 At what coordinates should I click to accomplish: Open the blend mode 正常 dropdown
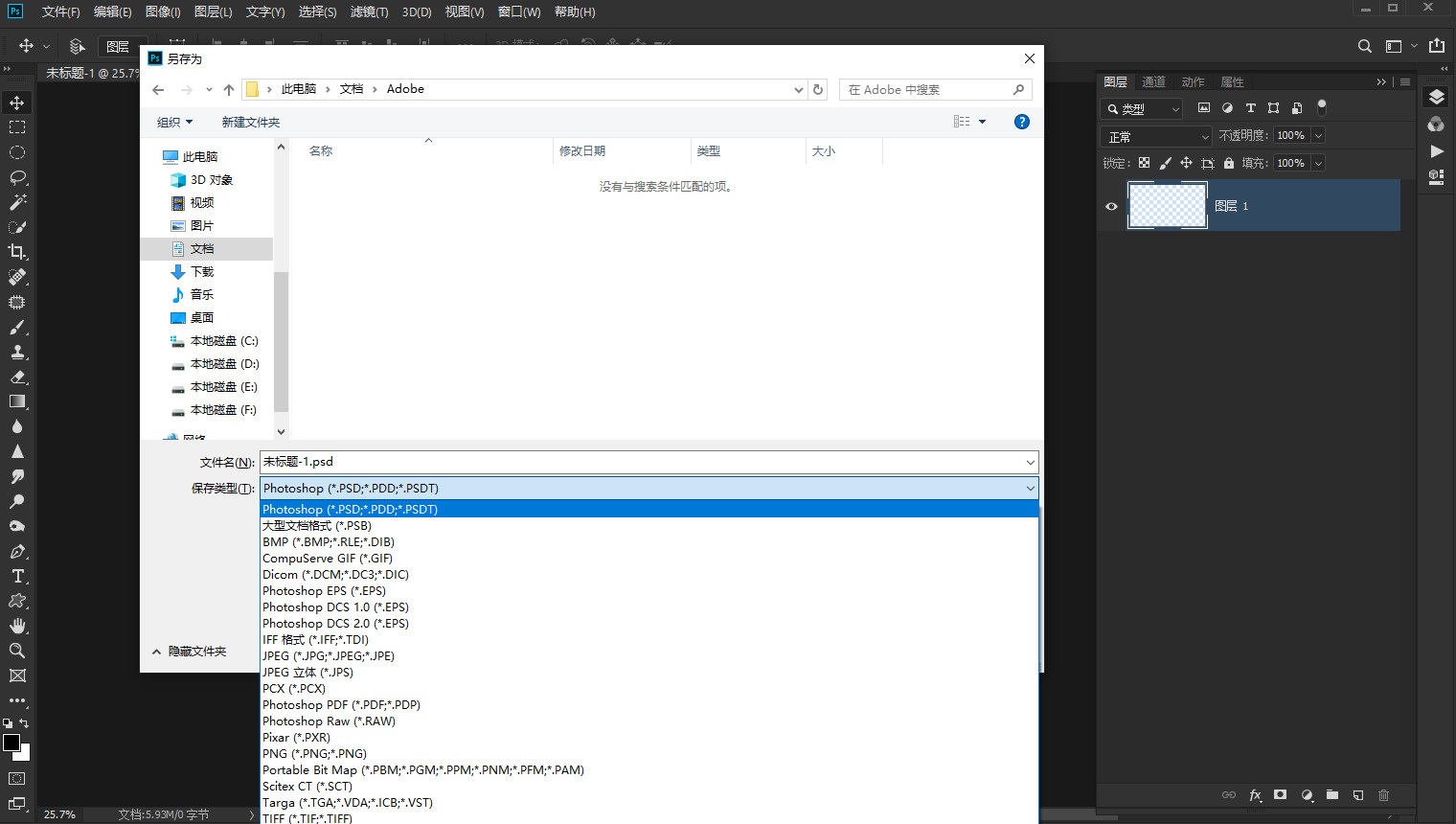[1157, 137]
